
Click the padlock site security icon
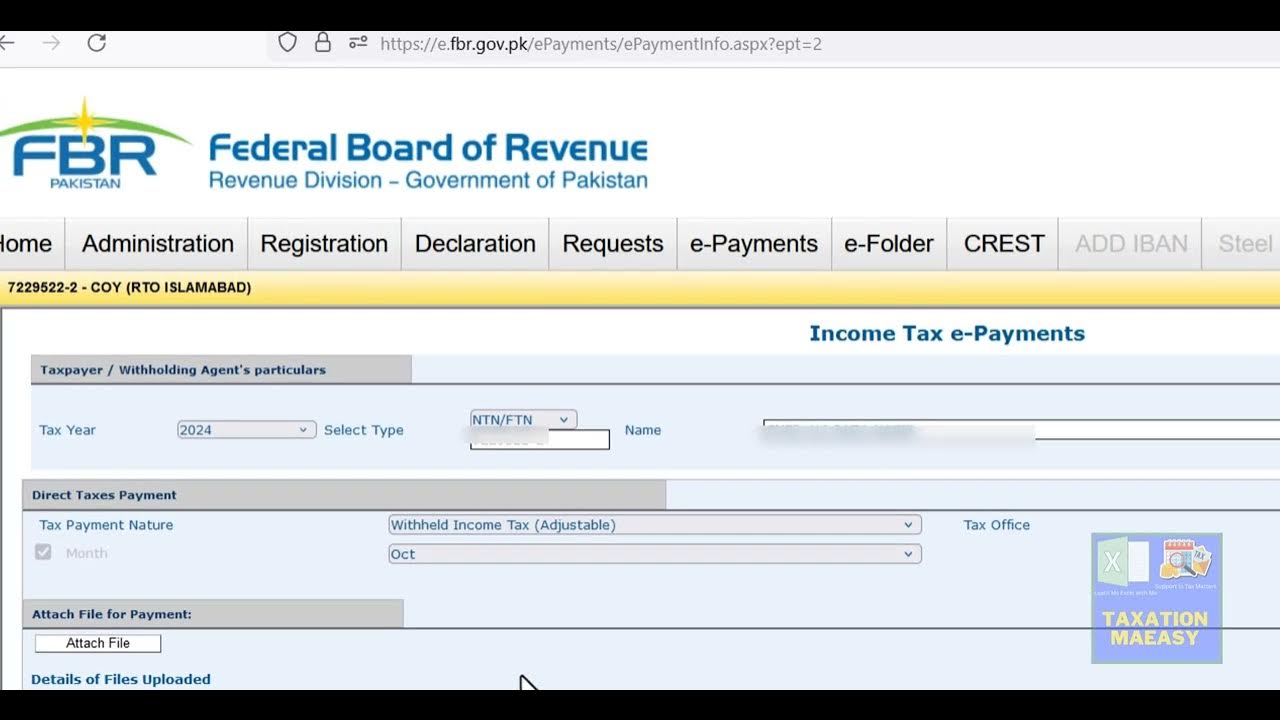click(322, 43)
